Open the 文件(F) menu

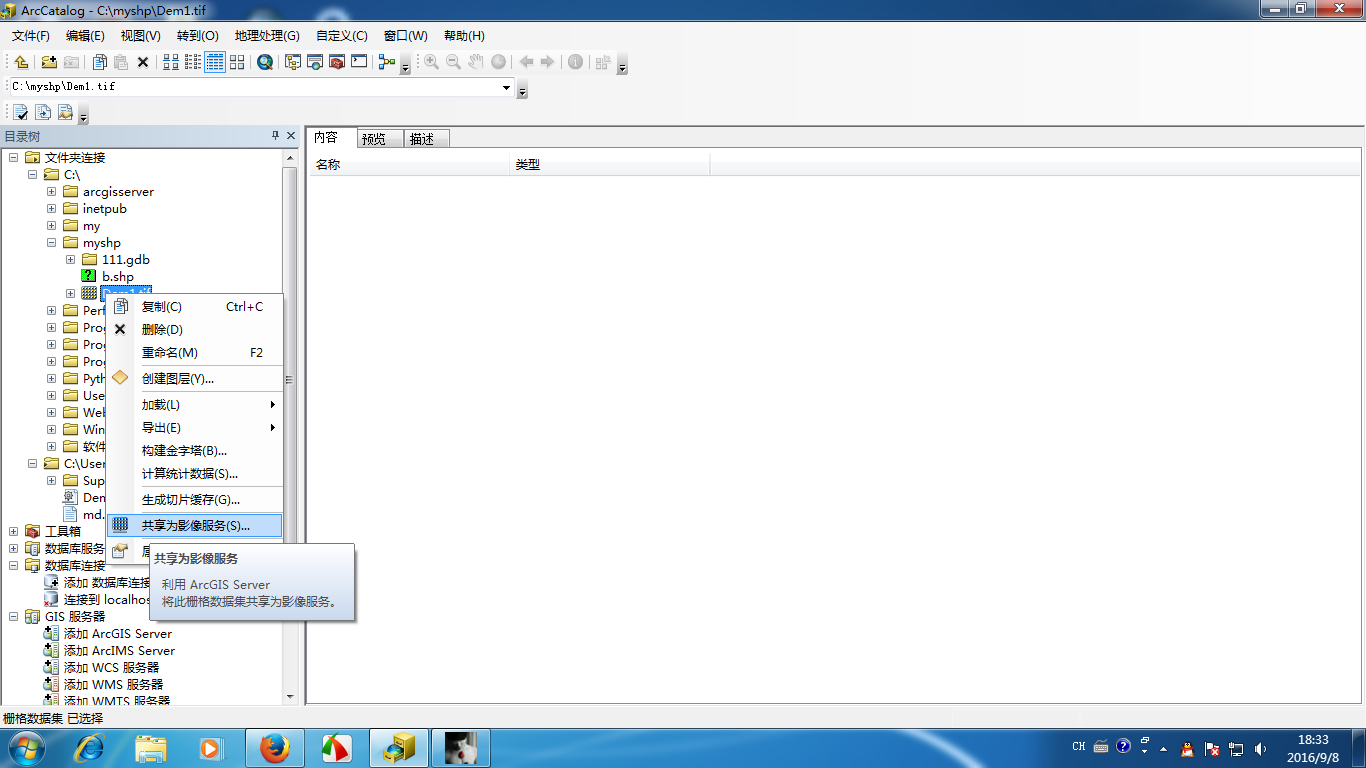coord(31,36)
